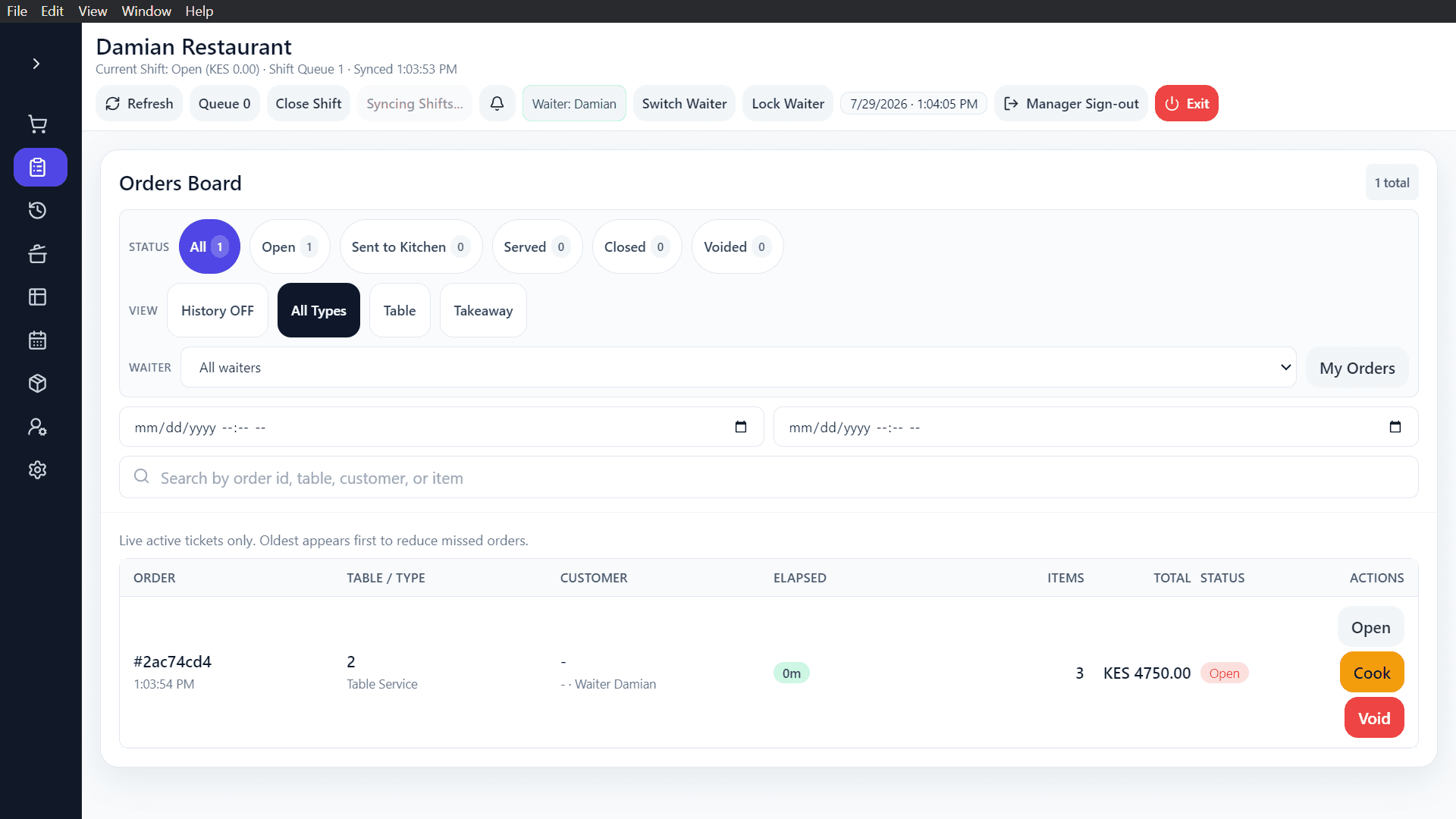The image size is (1456, 819).
Task: Click Lock Waiter
Action: pyautogui.click(x=788, y=103)
